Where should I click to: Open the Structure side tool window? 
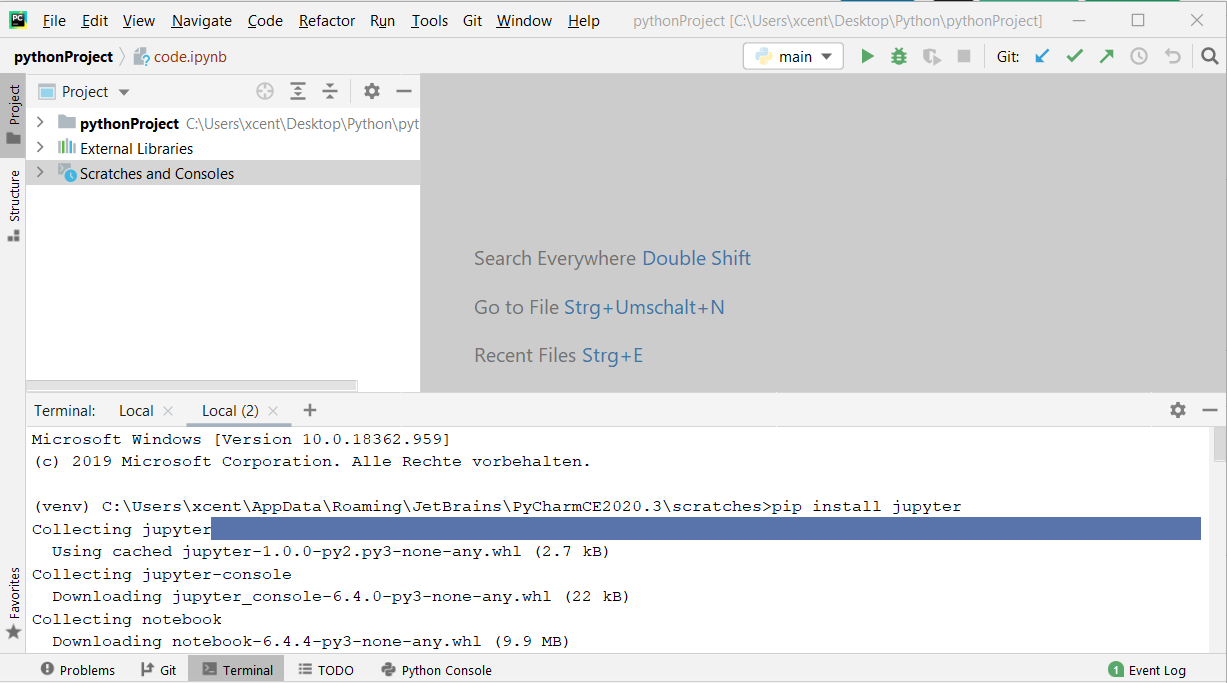[14, 206]
